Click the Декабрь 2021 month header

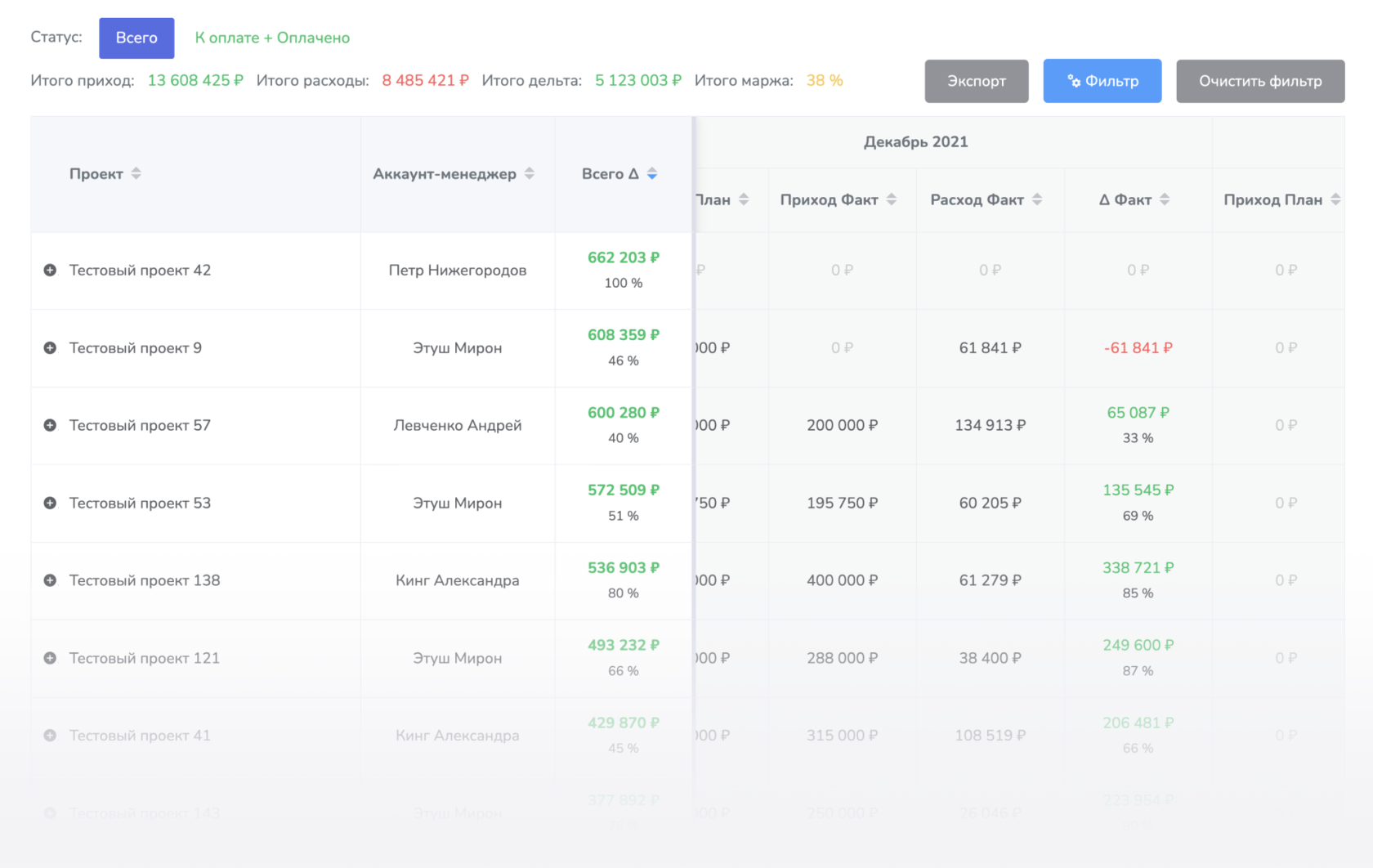(915, 142)
